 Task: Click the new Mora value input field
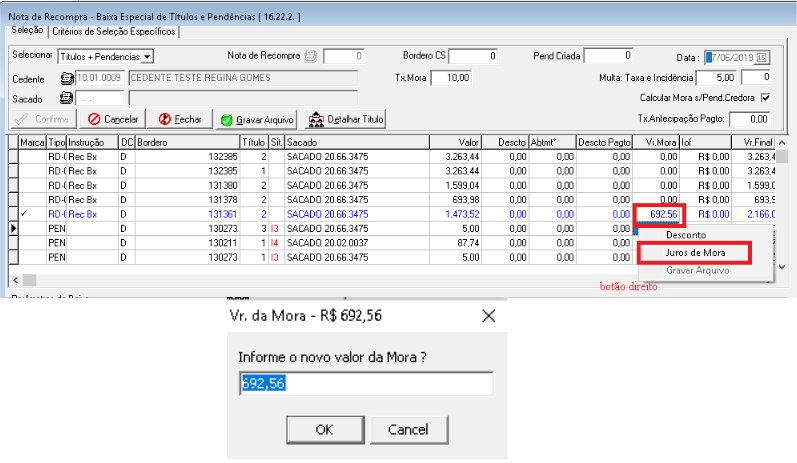tap(364, 384)
